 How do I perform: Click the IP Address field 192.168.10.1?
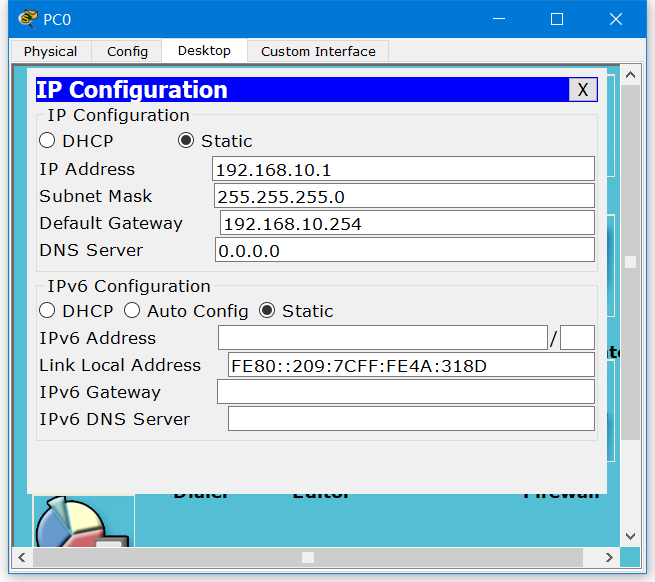click(x=403, y=169)
